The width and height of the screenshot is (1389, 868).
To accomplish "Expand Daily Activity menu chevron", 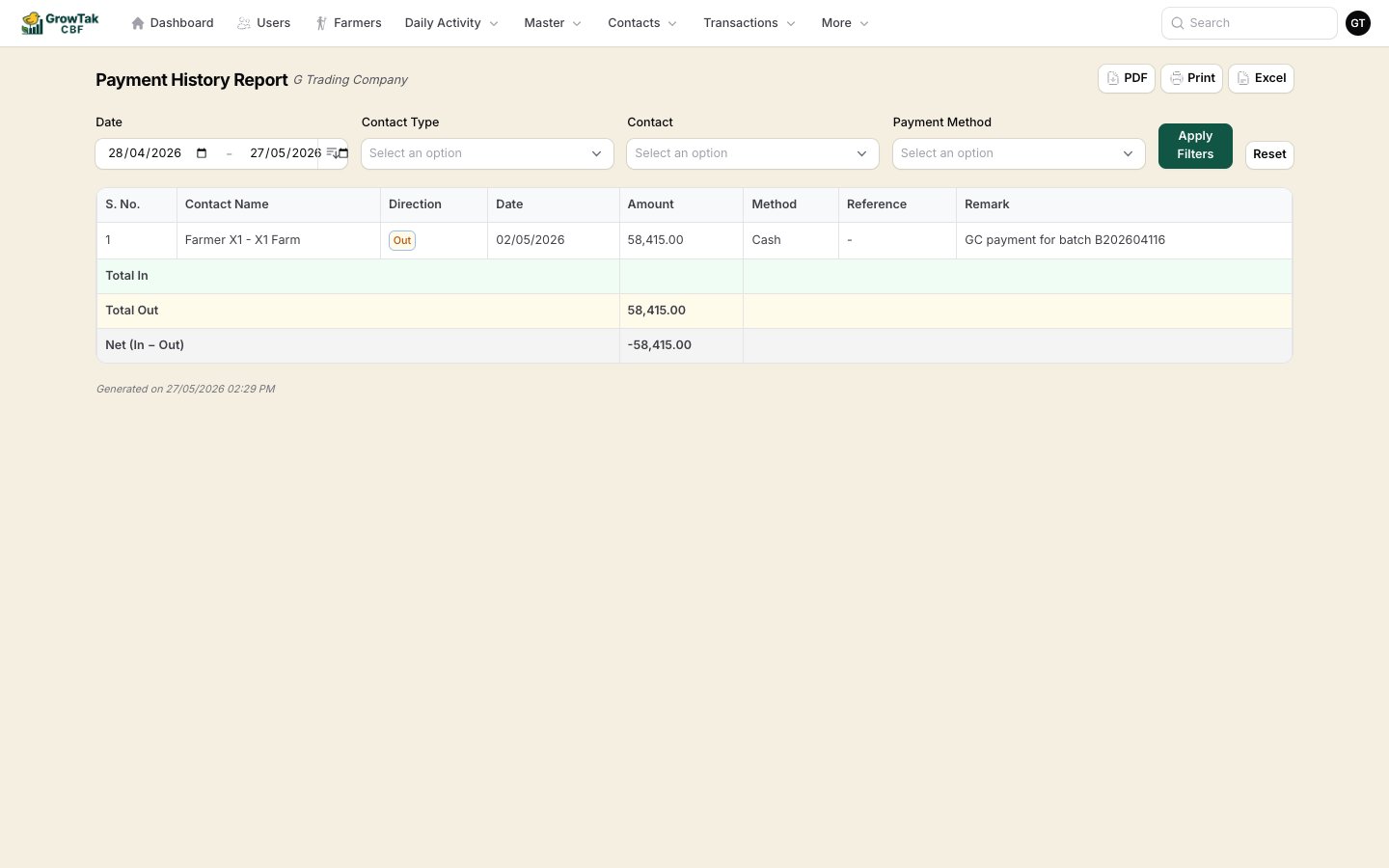I will click(x=494, y=23).
